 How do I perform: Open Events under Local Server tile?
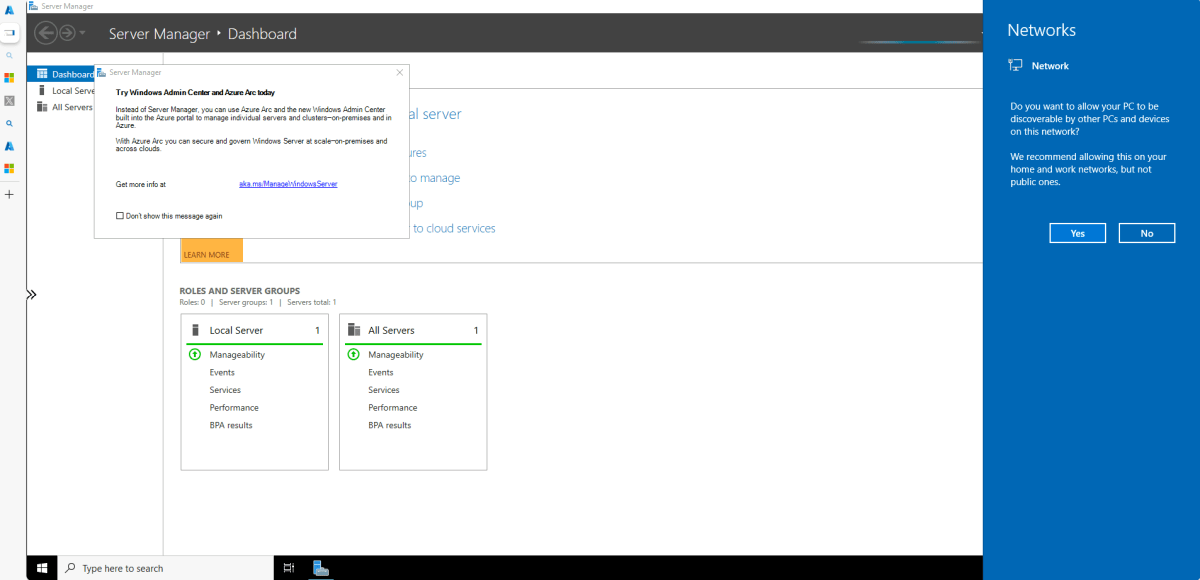point(222,372)
